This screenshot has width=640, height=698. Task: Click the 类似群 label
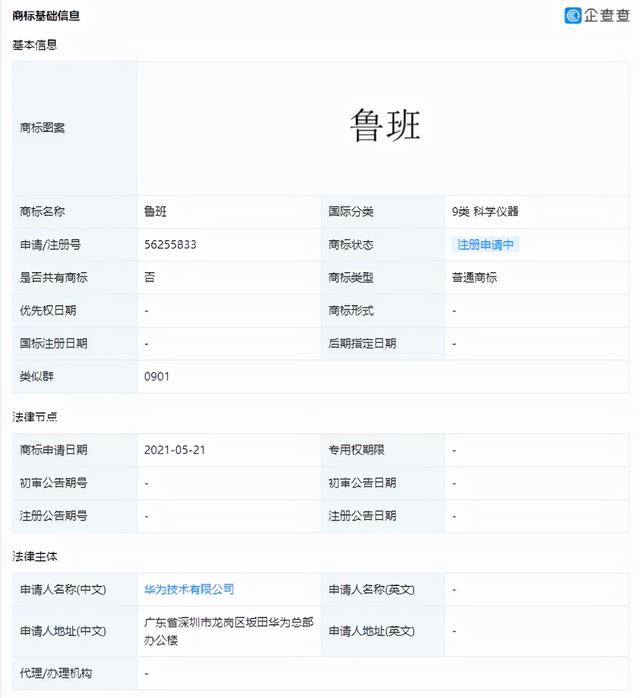pyautogui.click(x=36, y=377)
